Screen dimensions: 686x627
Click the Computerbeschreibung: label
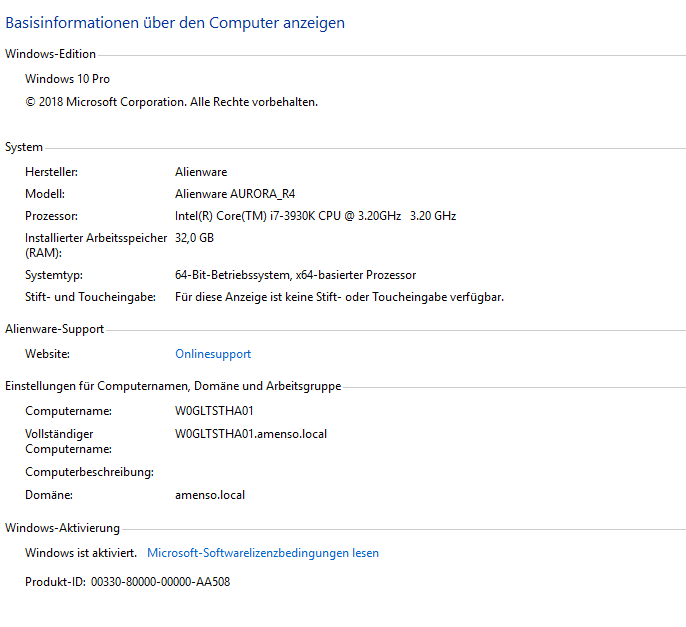pos(89,472)
